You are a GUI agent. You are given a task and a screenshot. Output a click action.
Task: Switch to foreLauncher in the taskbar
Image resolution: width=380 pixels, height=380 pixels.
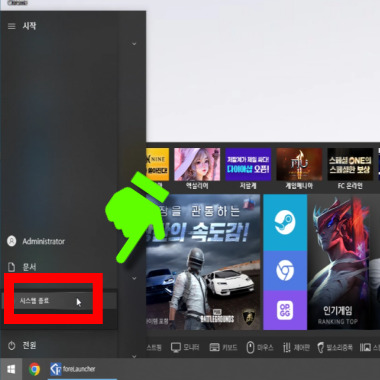point(73,369)
